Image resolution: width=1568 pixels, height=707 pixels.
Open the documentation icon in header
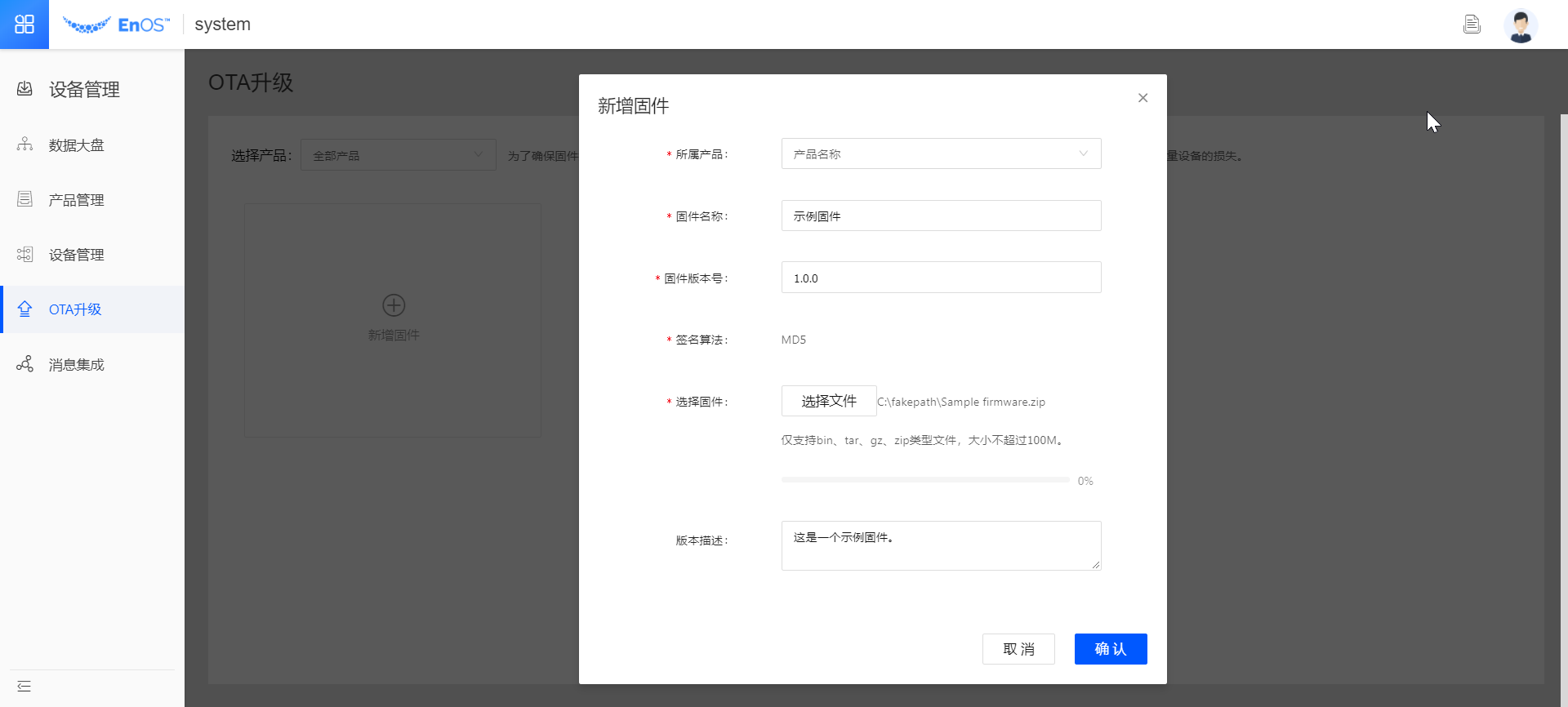tap(1472, 24)
